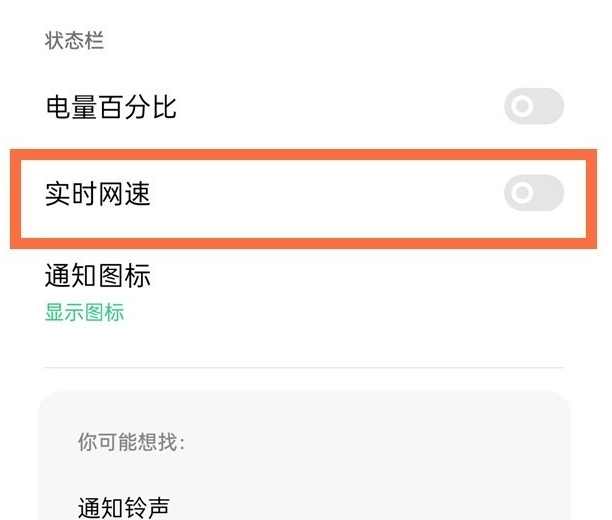
Task: Click the 电量百分比 label text
Action: pyautogui.click(x=111, y=107)
